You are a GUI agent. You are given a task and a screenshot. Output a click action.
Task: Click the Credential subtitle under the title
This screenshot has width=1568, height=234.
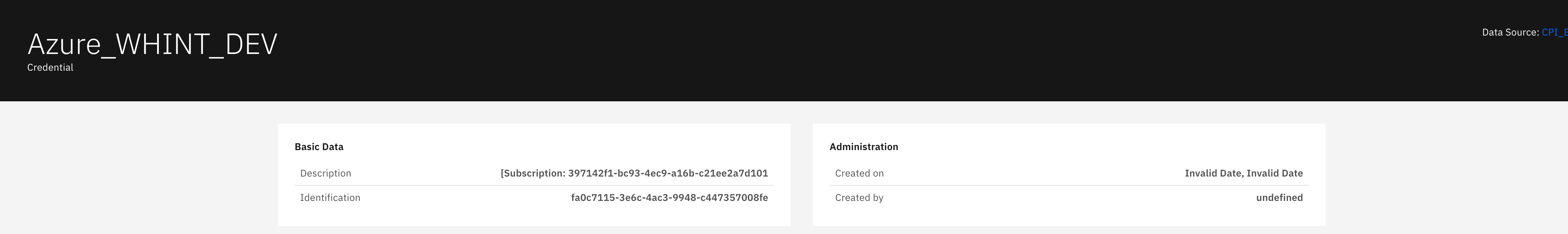(50, 68)
